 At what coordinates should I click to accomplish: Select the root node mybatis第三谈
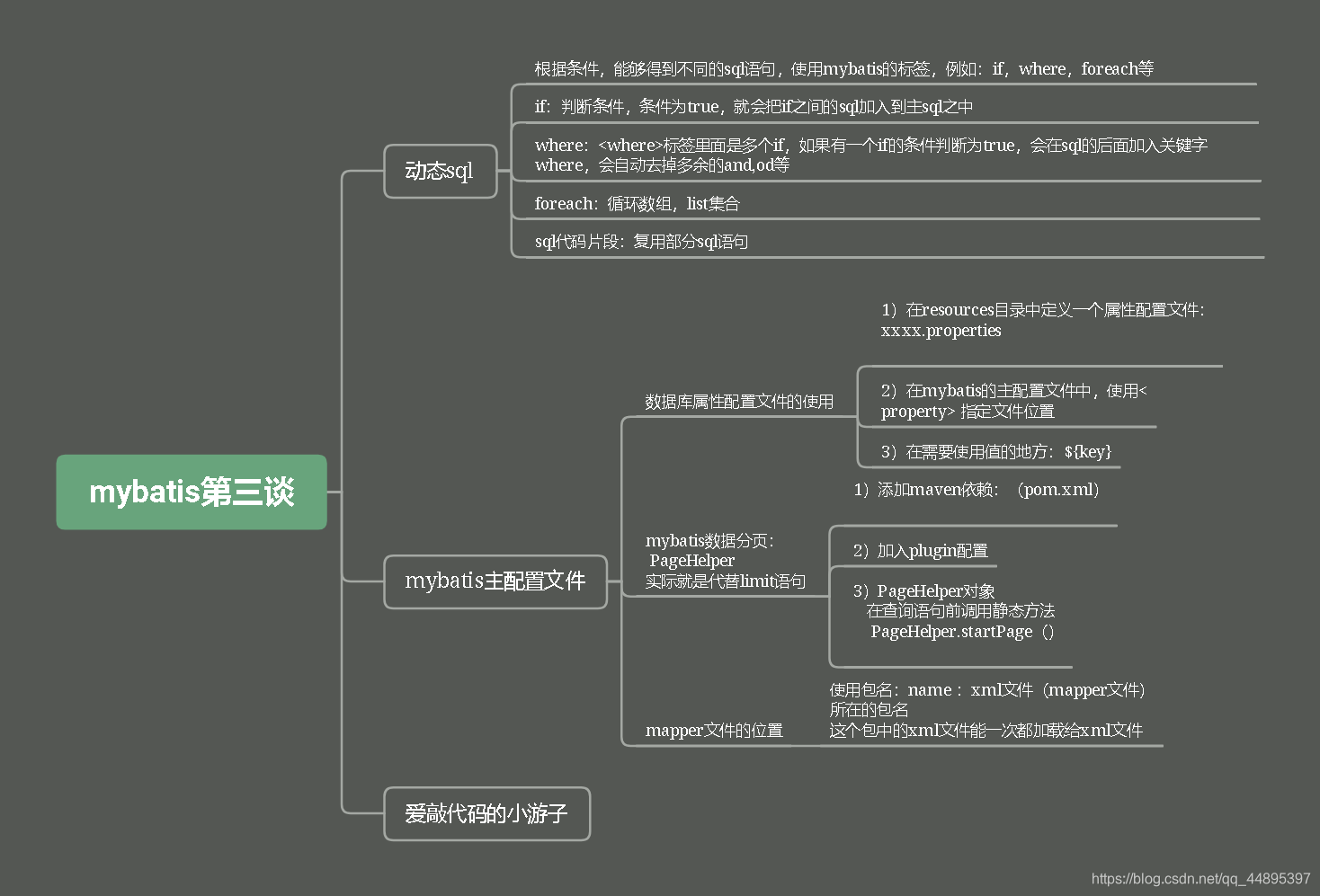click(x=192, y=492)
